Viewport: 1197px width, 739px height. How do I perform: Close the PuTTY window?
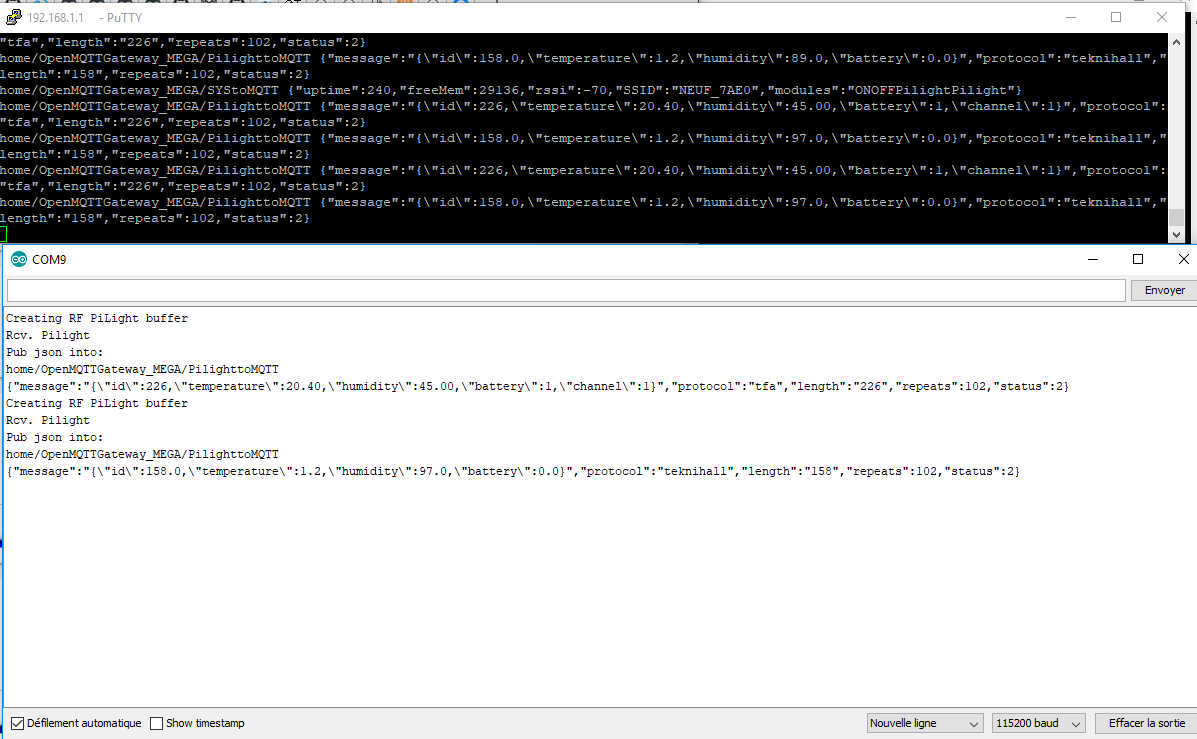tap(1162, 17)
